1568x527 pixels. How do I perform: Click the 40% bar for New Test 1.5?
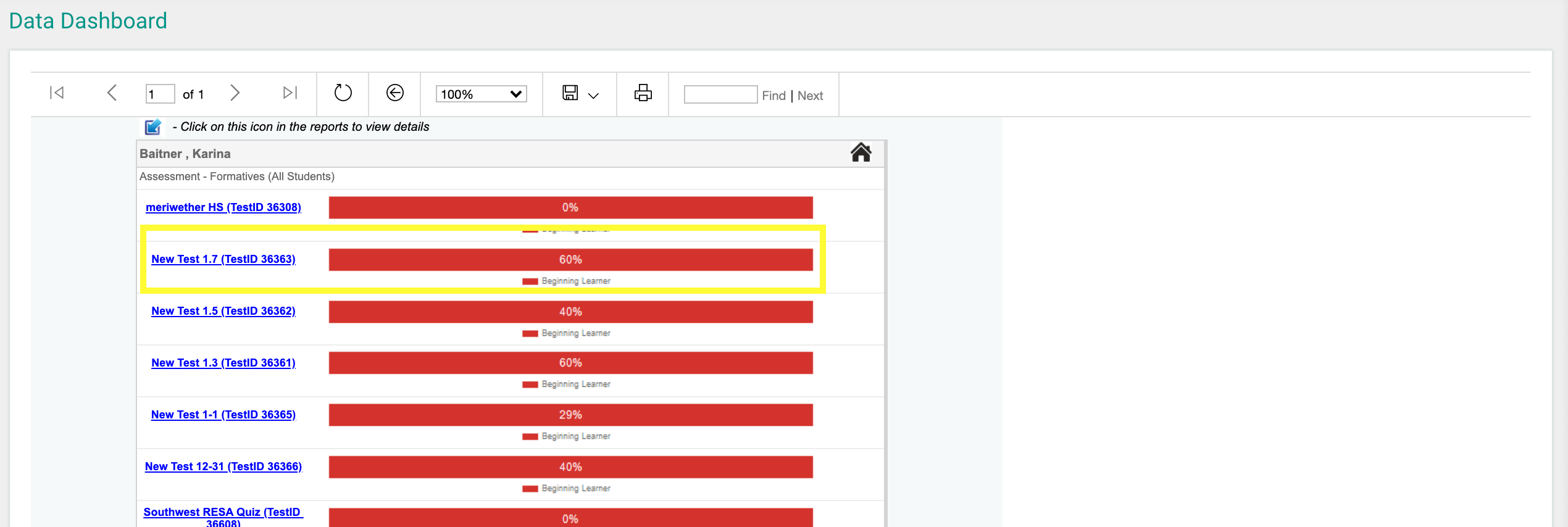570,312
